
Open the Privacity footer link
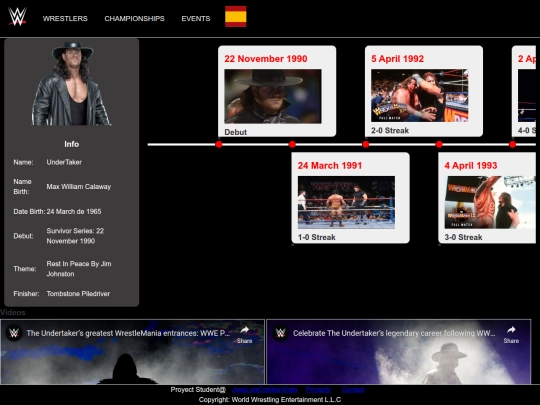(318, 390)
